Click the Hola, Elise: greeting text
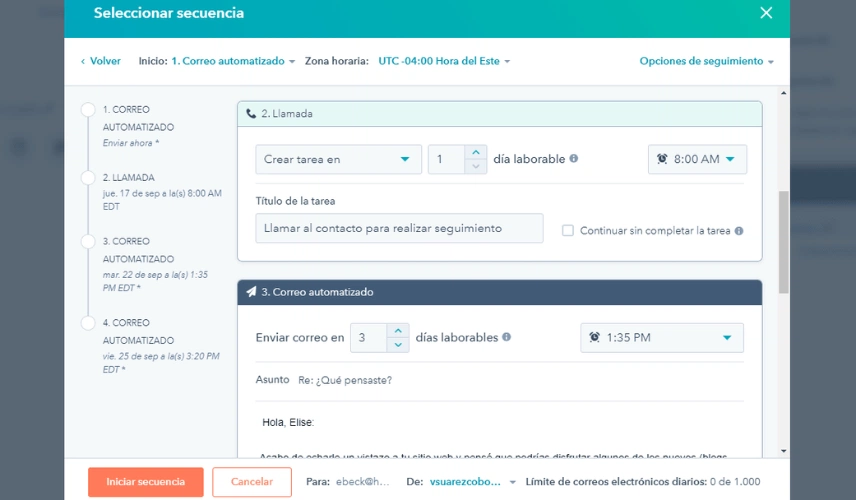The width and height of the screenshot is (856, 500). tap(288, 422)
